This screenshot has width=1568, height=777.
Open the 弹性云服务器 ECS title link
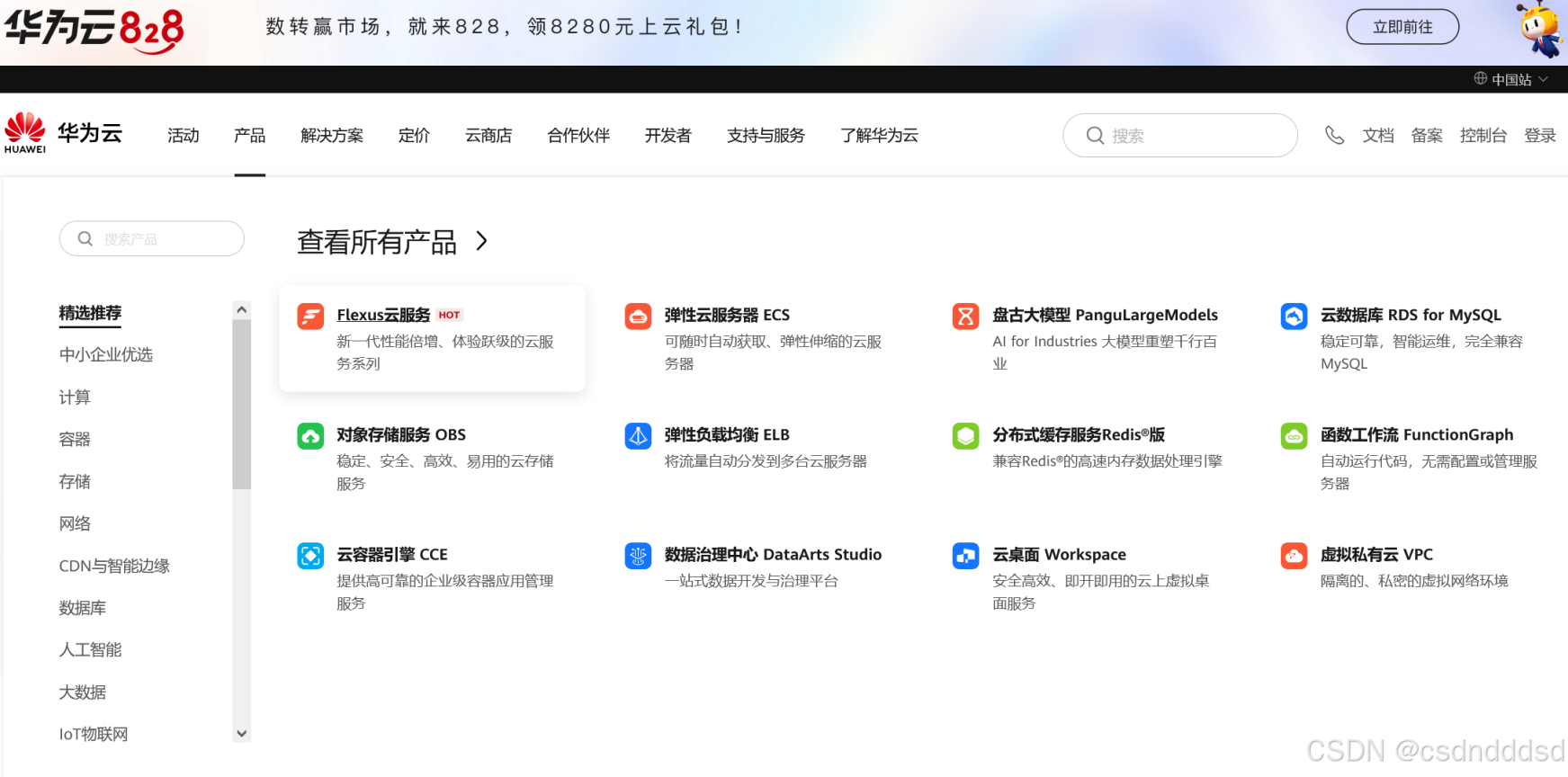[727, 315]
